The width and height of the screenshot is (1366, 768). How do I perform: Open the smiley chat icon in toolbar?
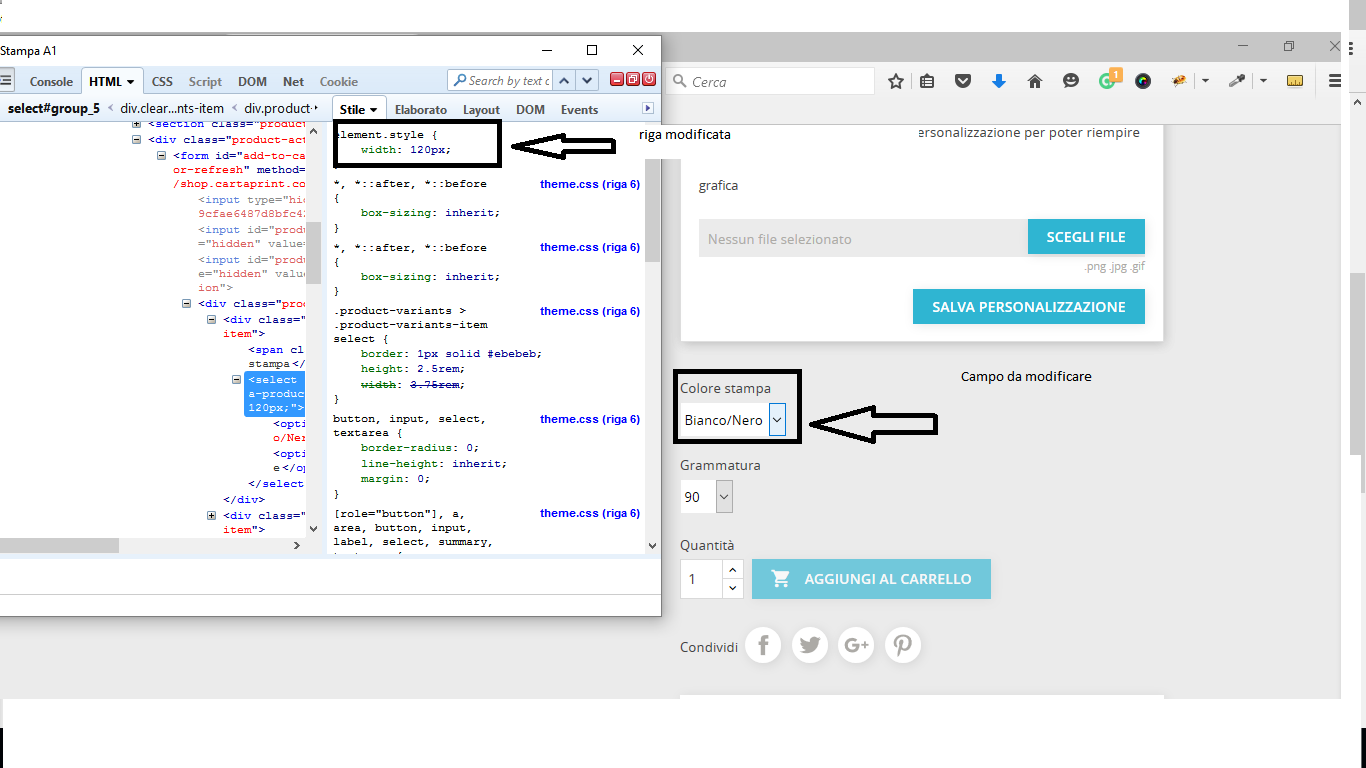(1071, 81)
